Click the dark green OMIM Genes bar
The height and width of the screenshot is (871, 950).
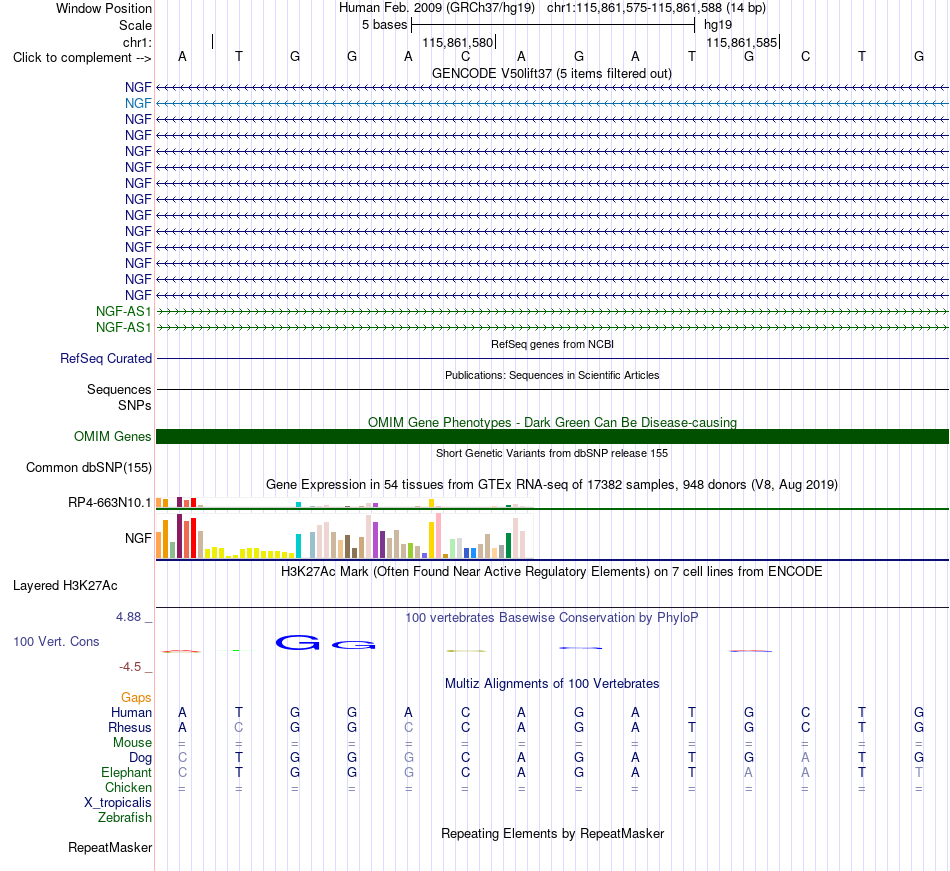pyautogui.click(x=552, y=437)
